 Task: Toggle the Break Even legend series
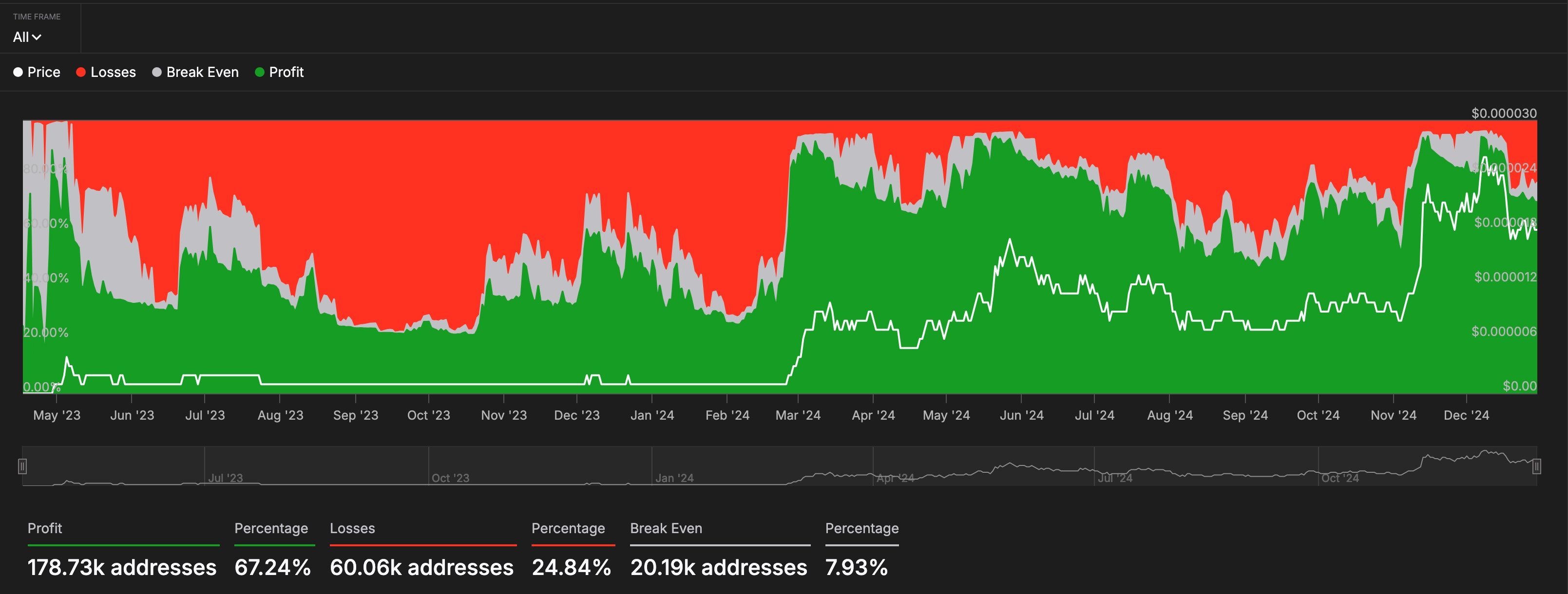pos(195,73)
